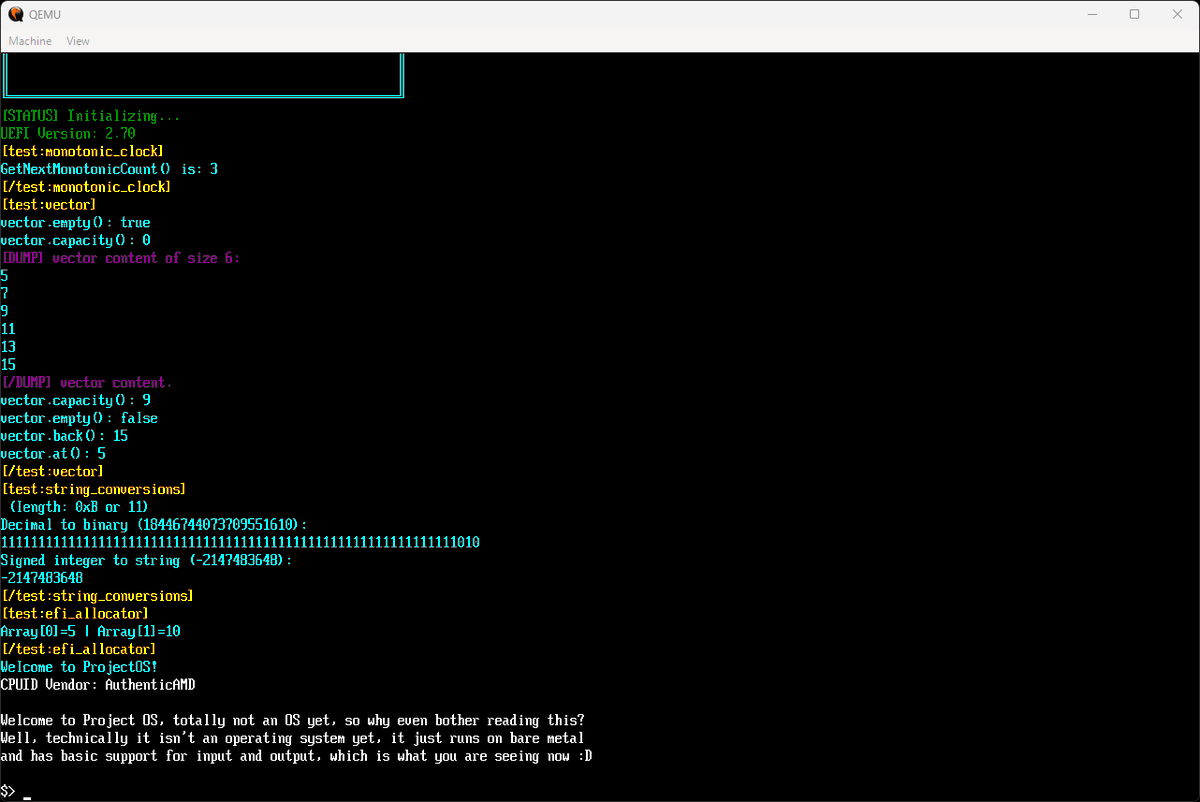Click the dumped vector value 11
Image resolution: width=1200 pixels, height=802 pixels.
pyautogui.click(x=8, y=329)
